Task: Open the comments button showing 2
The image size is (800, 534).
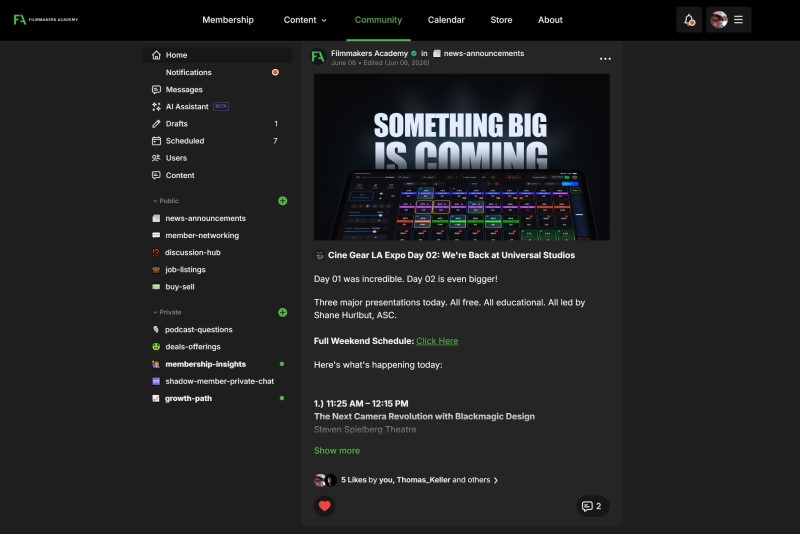Action: 592,506
